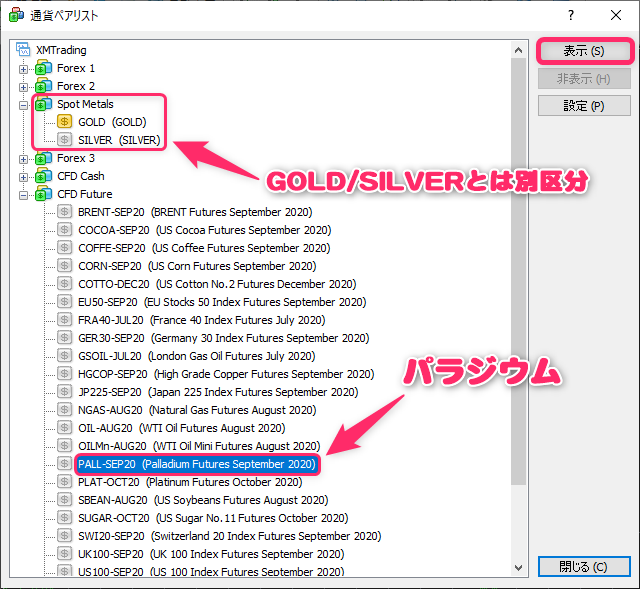Viewport: 640px width, 589px height.
Task: Select Platinum Futures October 2020 row
Action: (190, 482)
